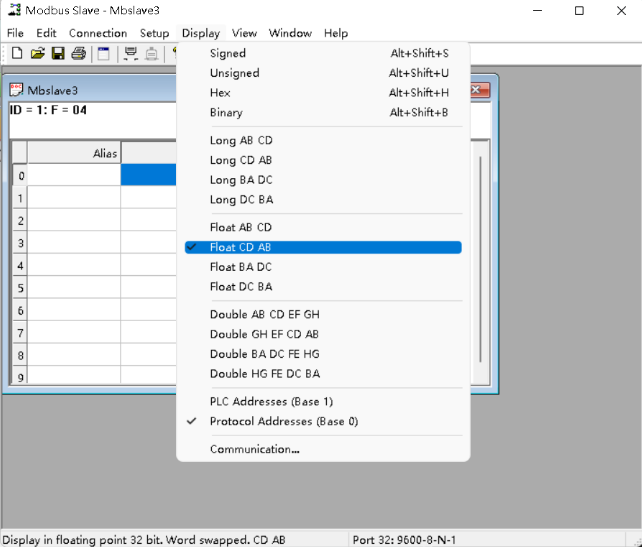
Task: Select Float AB CD format
Action: coord(323,227)
